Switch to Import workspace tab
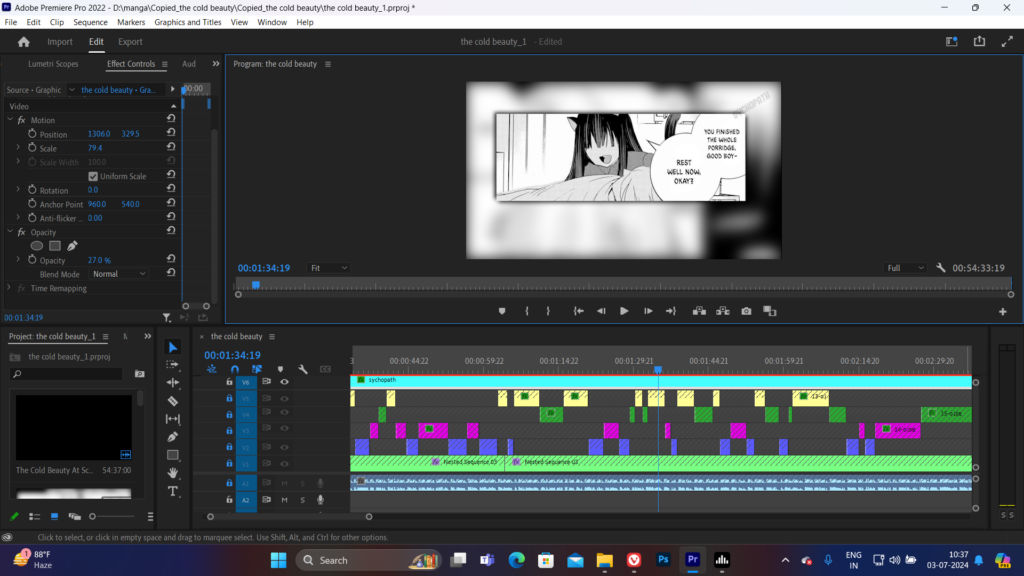The height and width of the screenshot is (576, 1024). tap(59, 42)
